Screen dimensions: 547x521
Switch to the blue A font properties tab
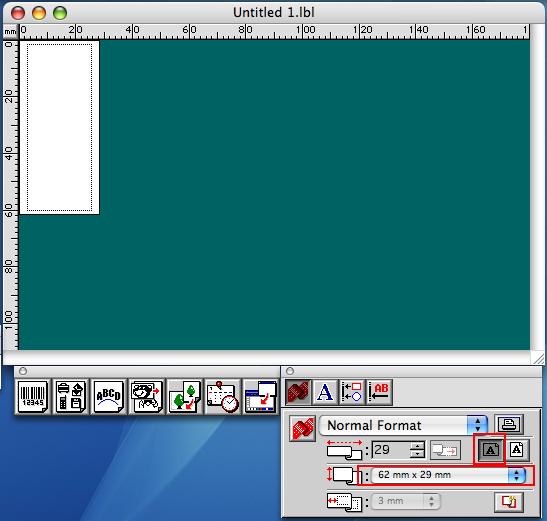pos(325,392)
